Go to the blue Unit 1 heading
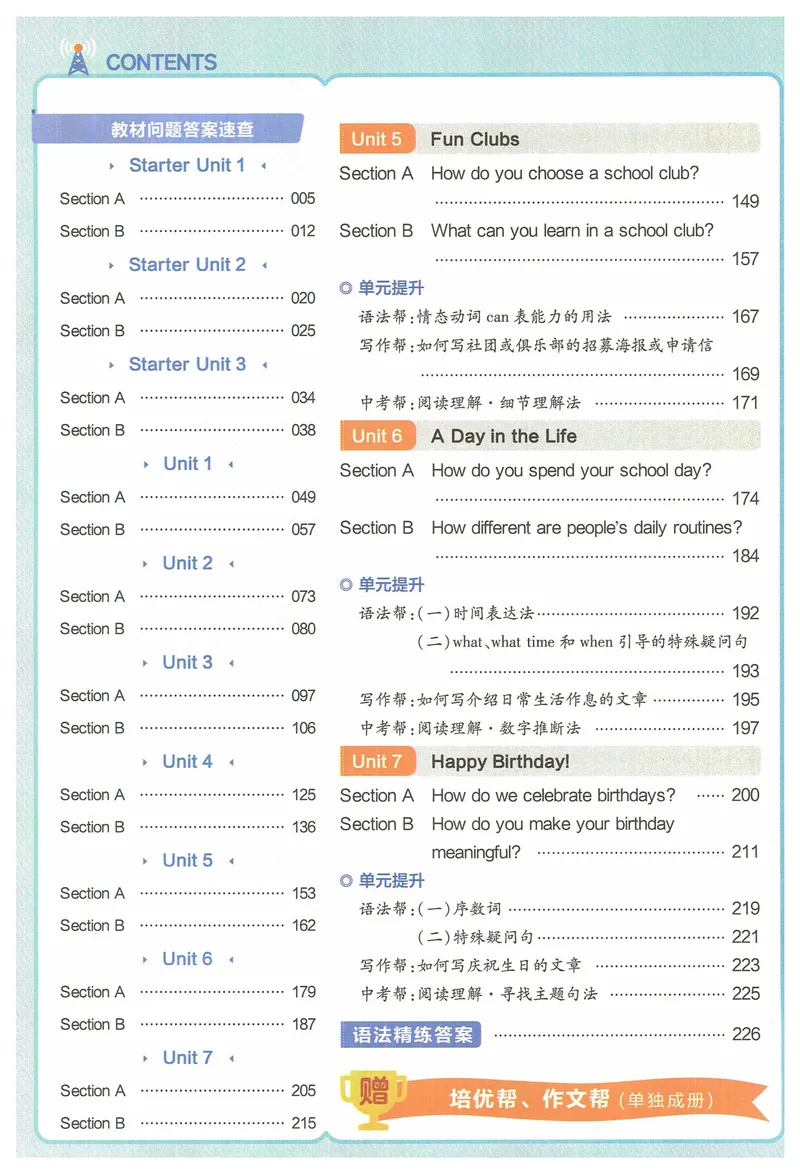 point(187,463)
